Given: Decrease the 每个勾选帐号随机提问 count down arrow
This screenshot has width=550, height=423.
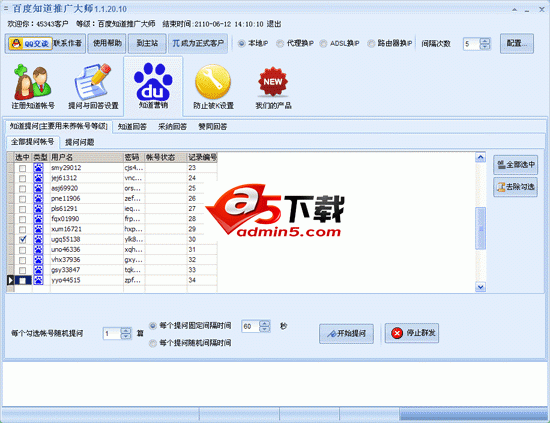Looking at the screenshot, I should coord(126,336).
